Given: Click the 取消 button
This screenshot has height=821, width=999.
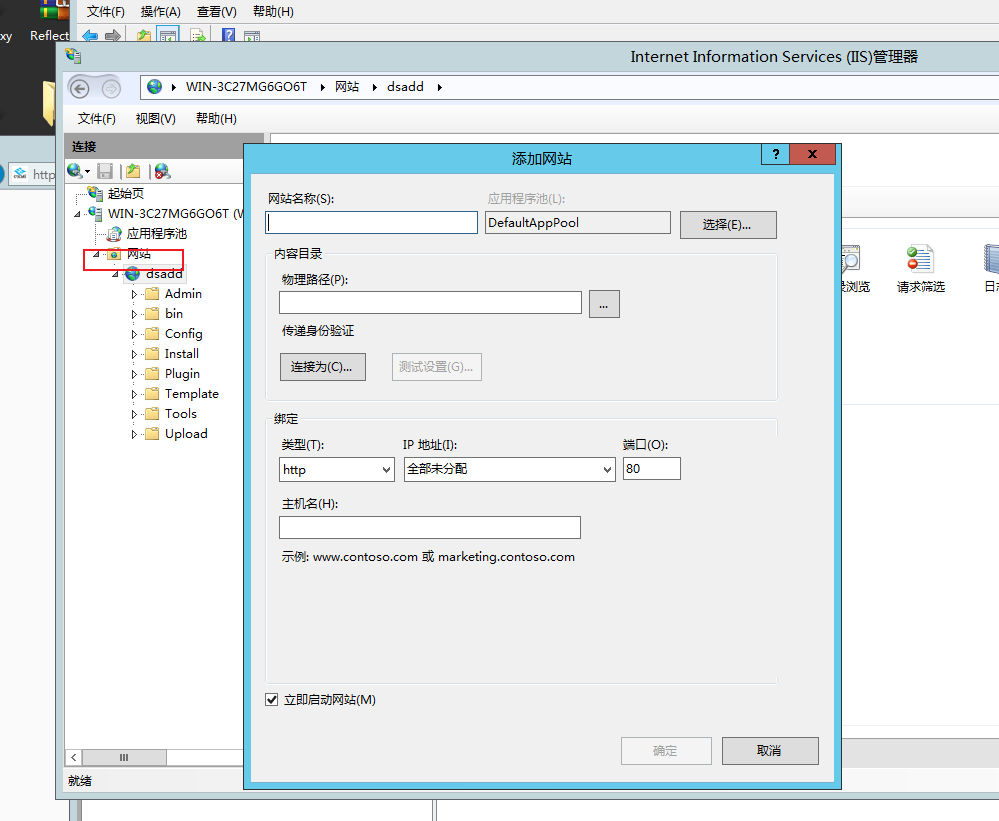Looking at the screenshot, I should (x=770, y=751).
